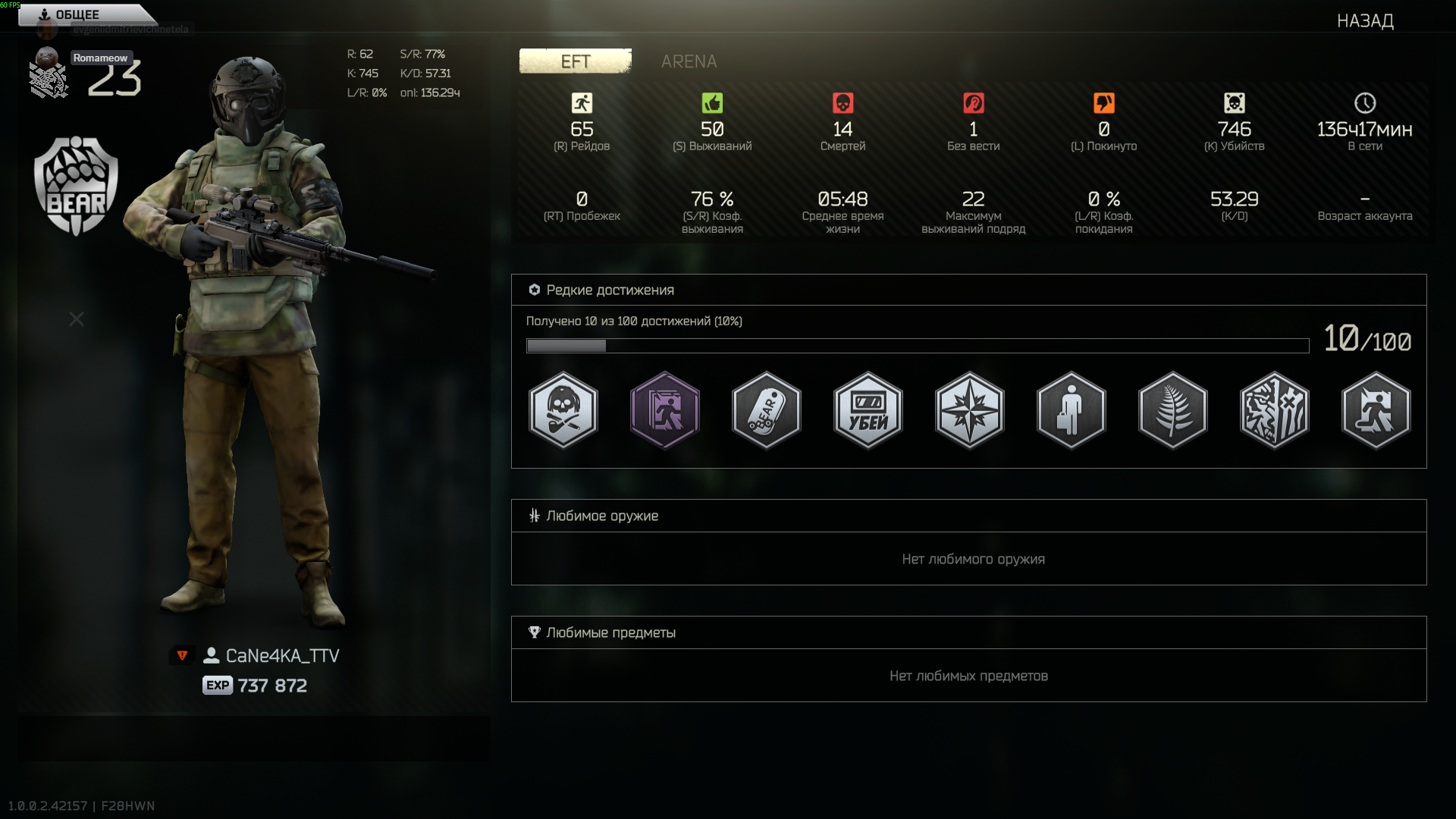Select the man with briefcase achievement badge
The width and height of the screenshot is (1456, 819).
pos(1072,410)
